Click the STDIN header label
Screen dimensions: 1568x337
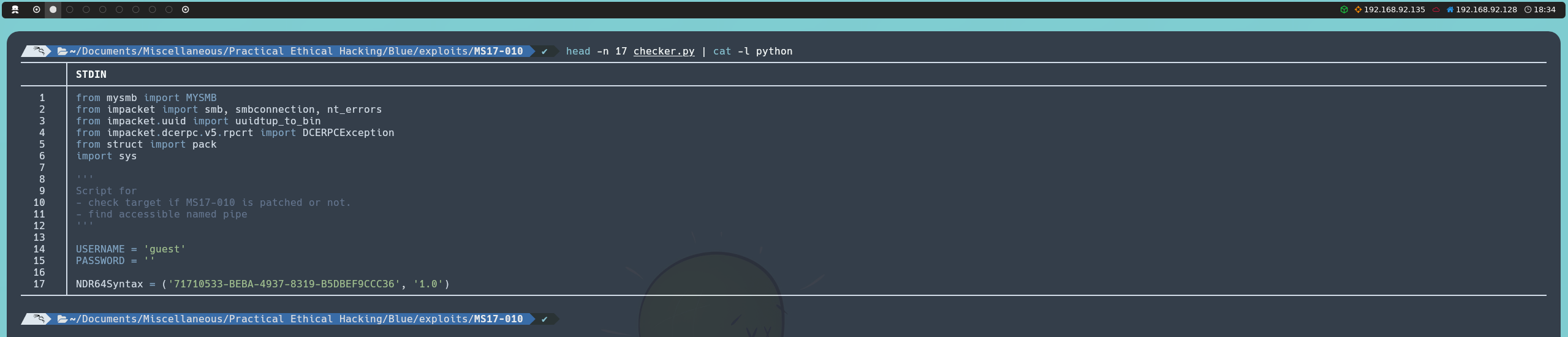coord(91,74)
